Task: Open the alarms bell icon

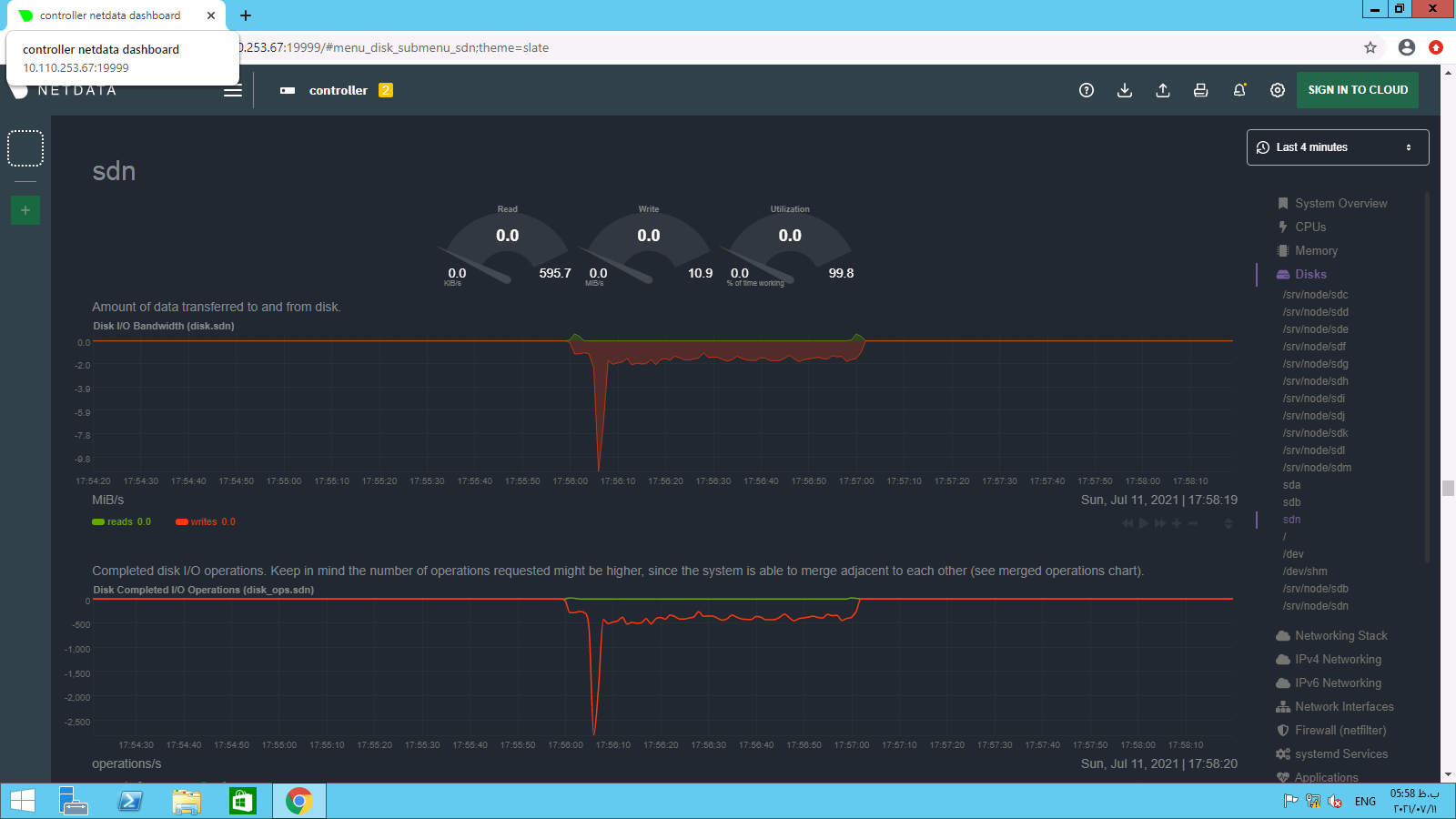Action: (1239, 90)
